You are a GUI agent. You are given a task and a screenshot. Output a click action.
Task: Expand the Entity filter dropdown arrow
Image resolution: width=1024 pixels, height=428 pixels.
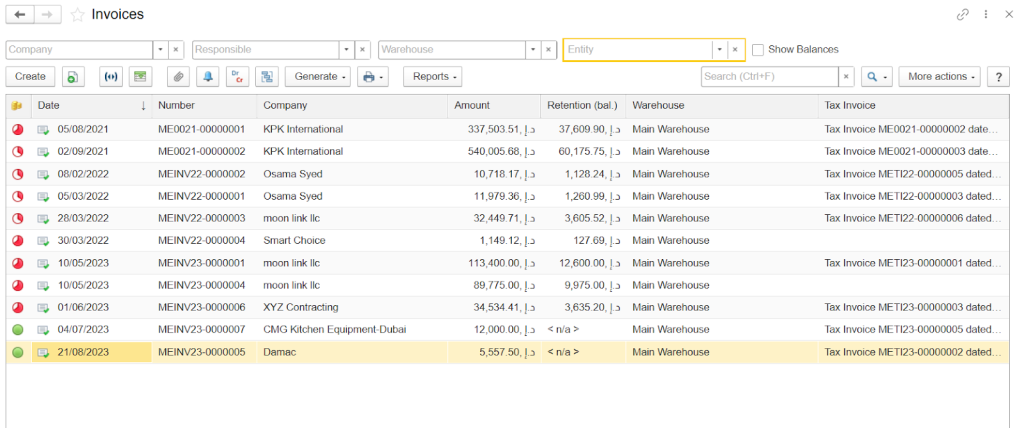tap(720, 50)
